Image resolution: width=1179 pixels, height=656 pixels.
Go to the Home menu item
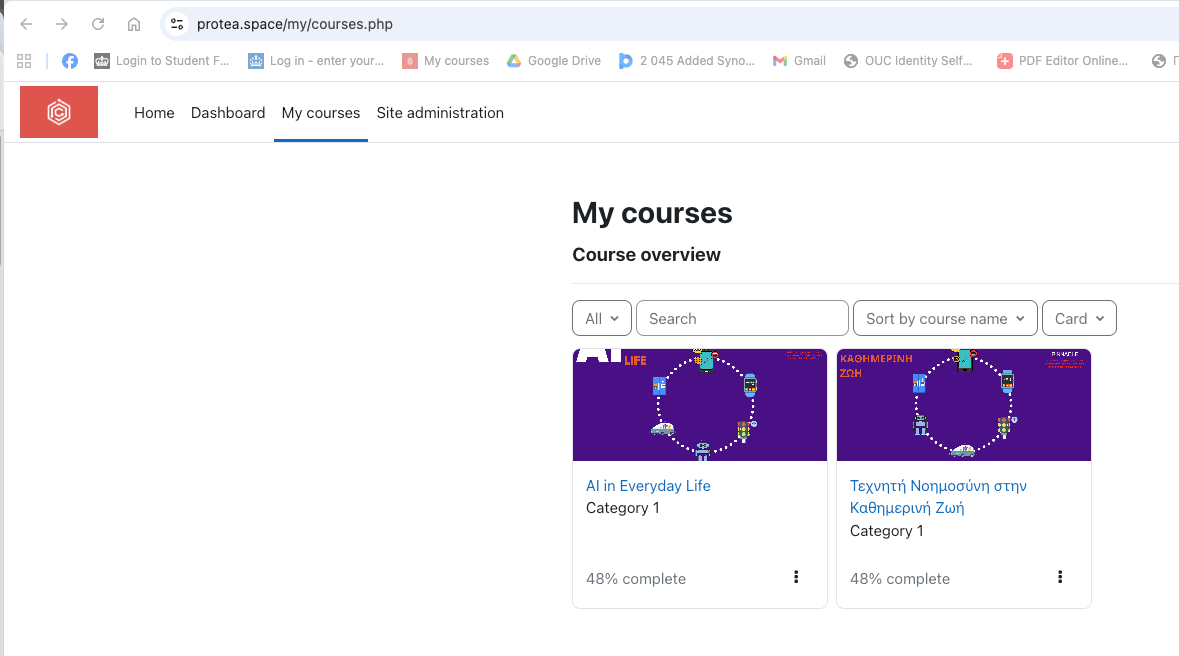point(154,113)
